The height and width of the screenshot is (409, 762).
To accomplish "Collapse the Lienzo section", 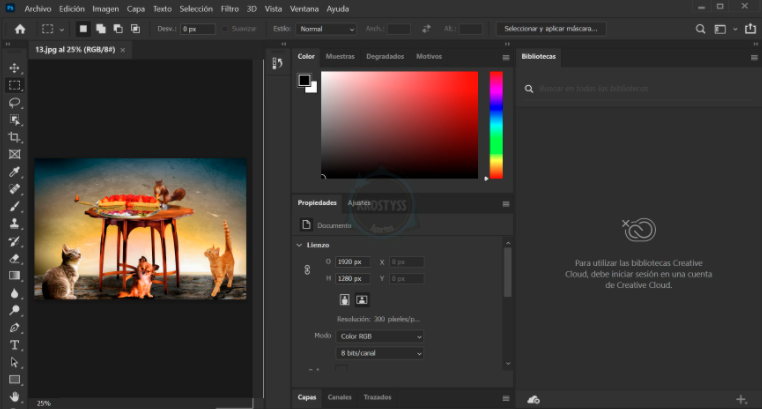I will (x=299, y=245).
